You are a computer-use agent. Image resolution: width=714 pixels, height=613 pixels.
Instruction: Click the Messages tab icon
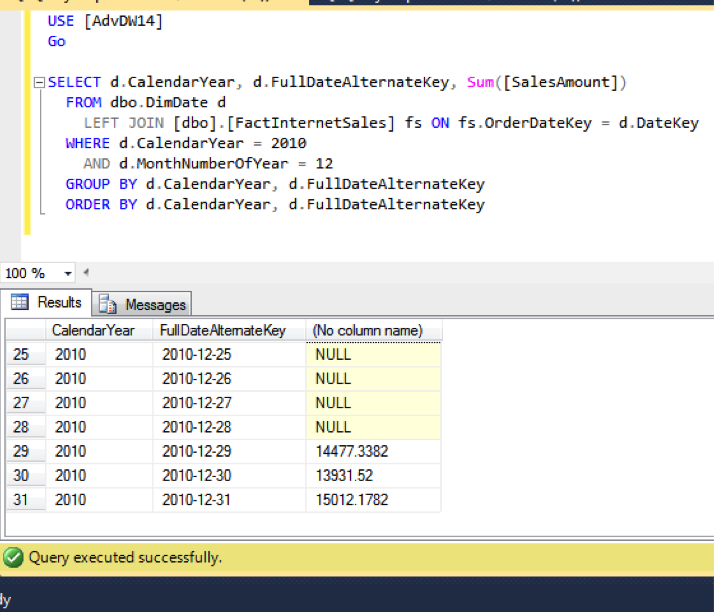point(107,304)
